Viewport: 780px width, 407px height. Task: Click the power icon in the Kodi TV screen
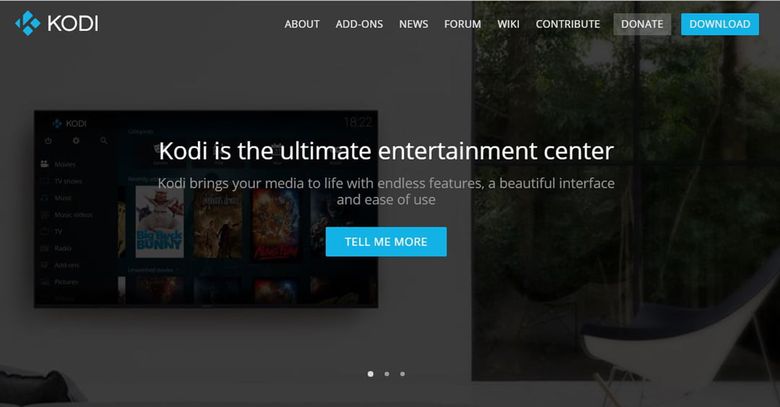[x=48, y=141]
